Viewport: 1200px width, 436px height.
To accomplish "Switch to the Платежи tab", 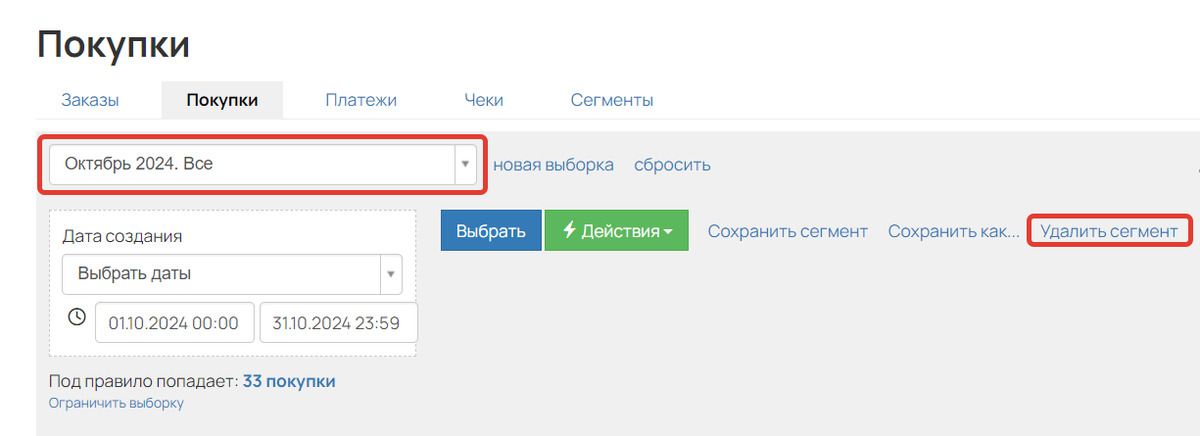I will pos(361,100).
